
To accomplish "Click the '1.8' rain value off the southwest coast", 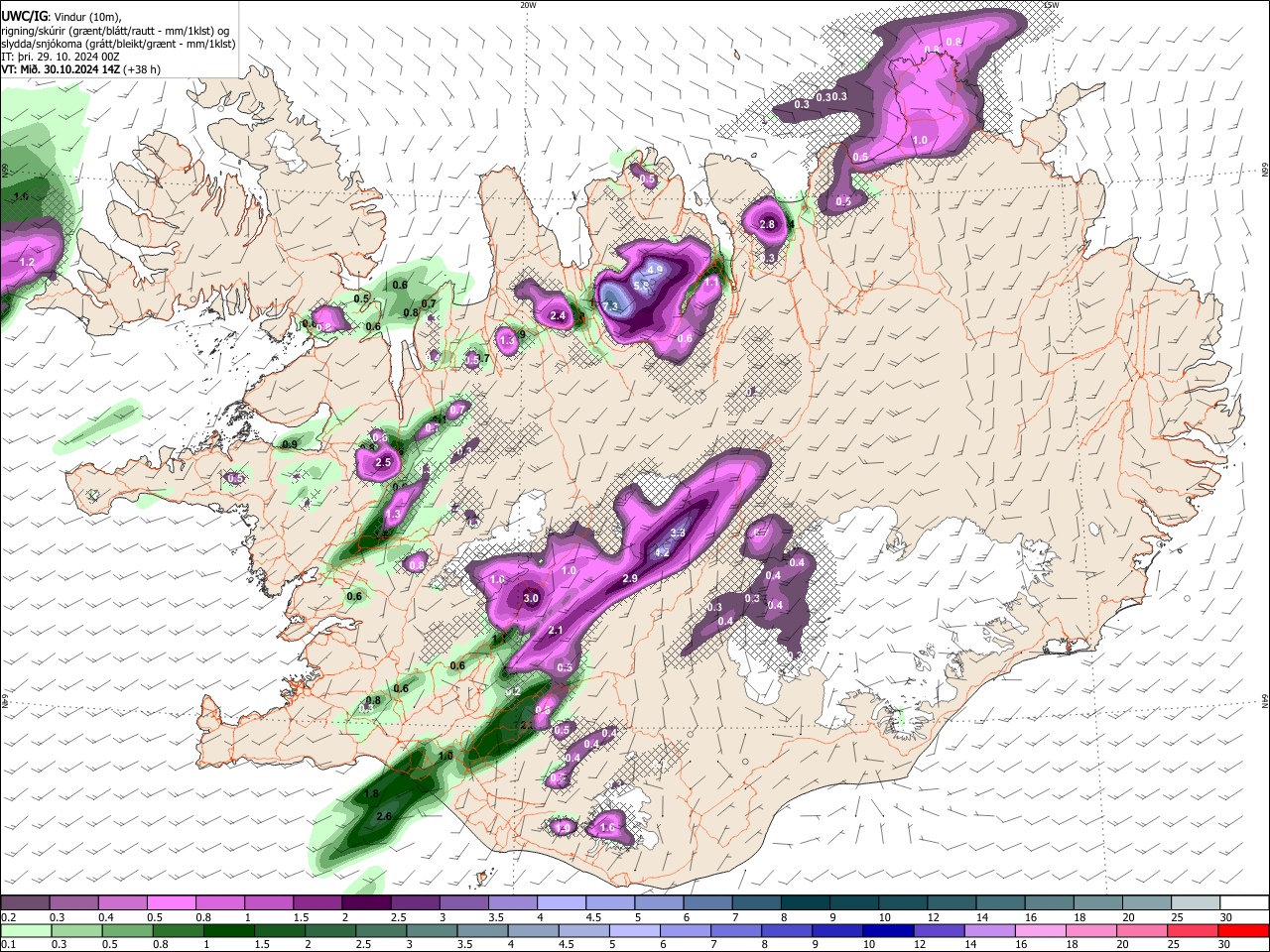I will (x=372, y=793).
